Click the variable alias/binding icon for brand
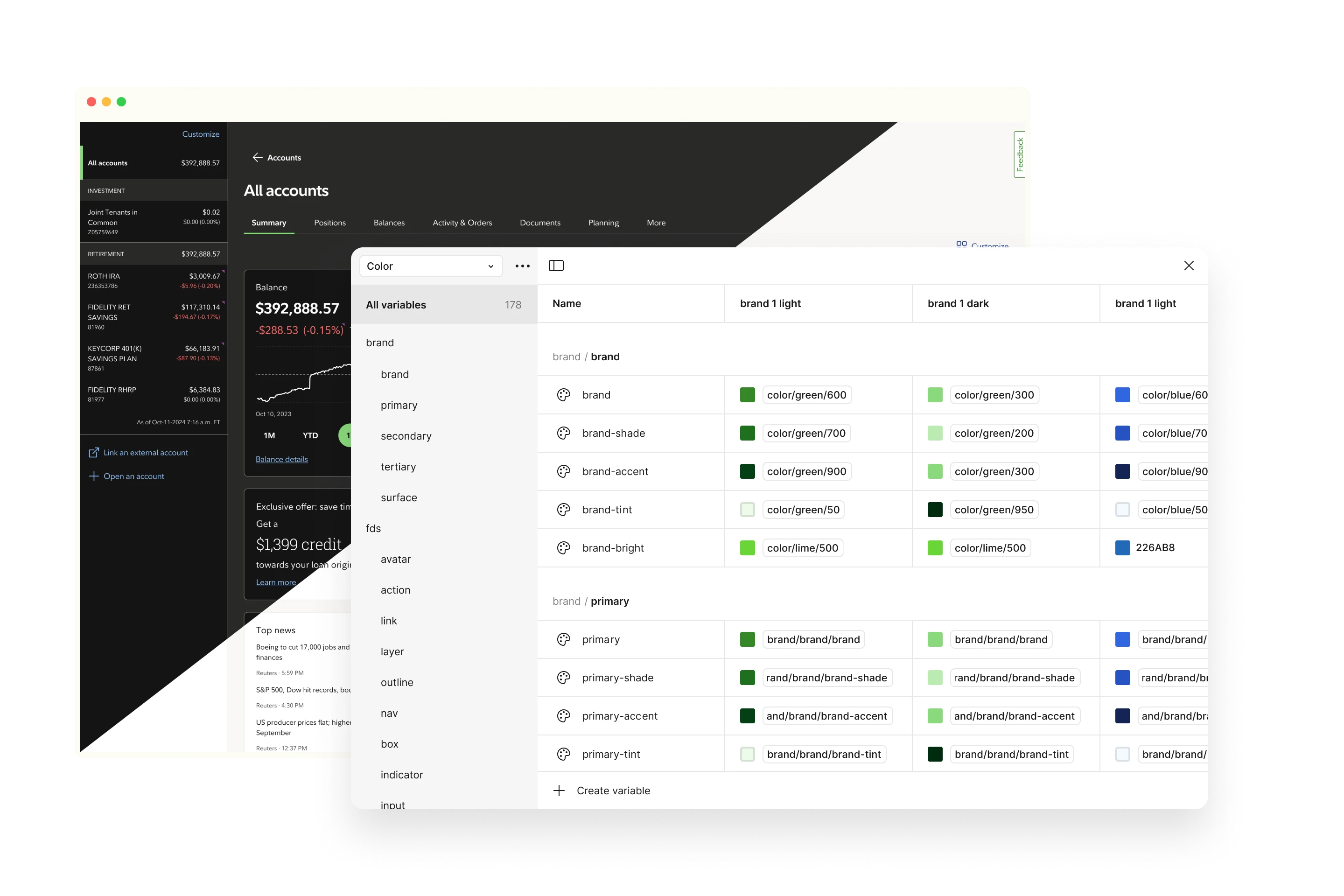 point(563,394)
